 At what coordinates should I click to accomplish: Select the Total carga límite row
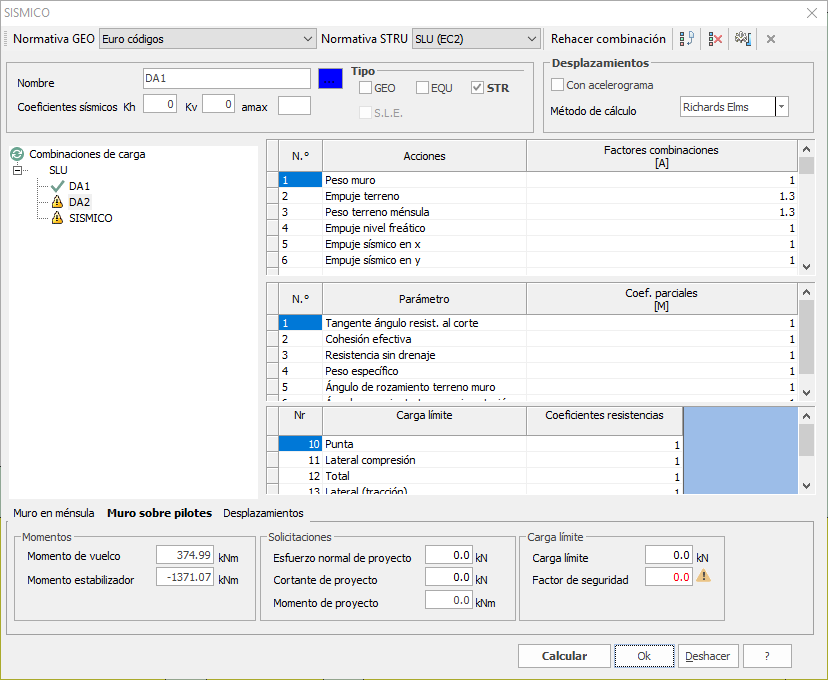pos(481,476)
